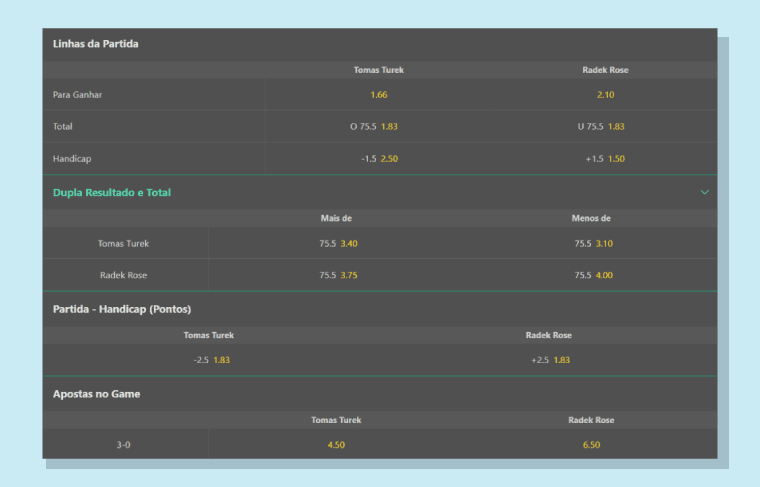
Task: Click Radek Rose row label in Dupla Resultado
Action: pyautogui.click(x=123, y=275)
